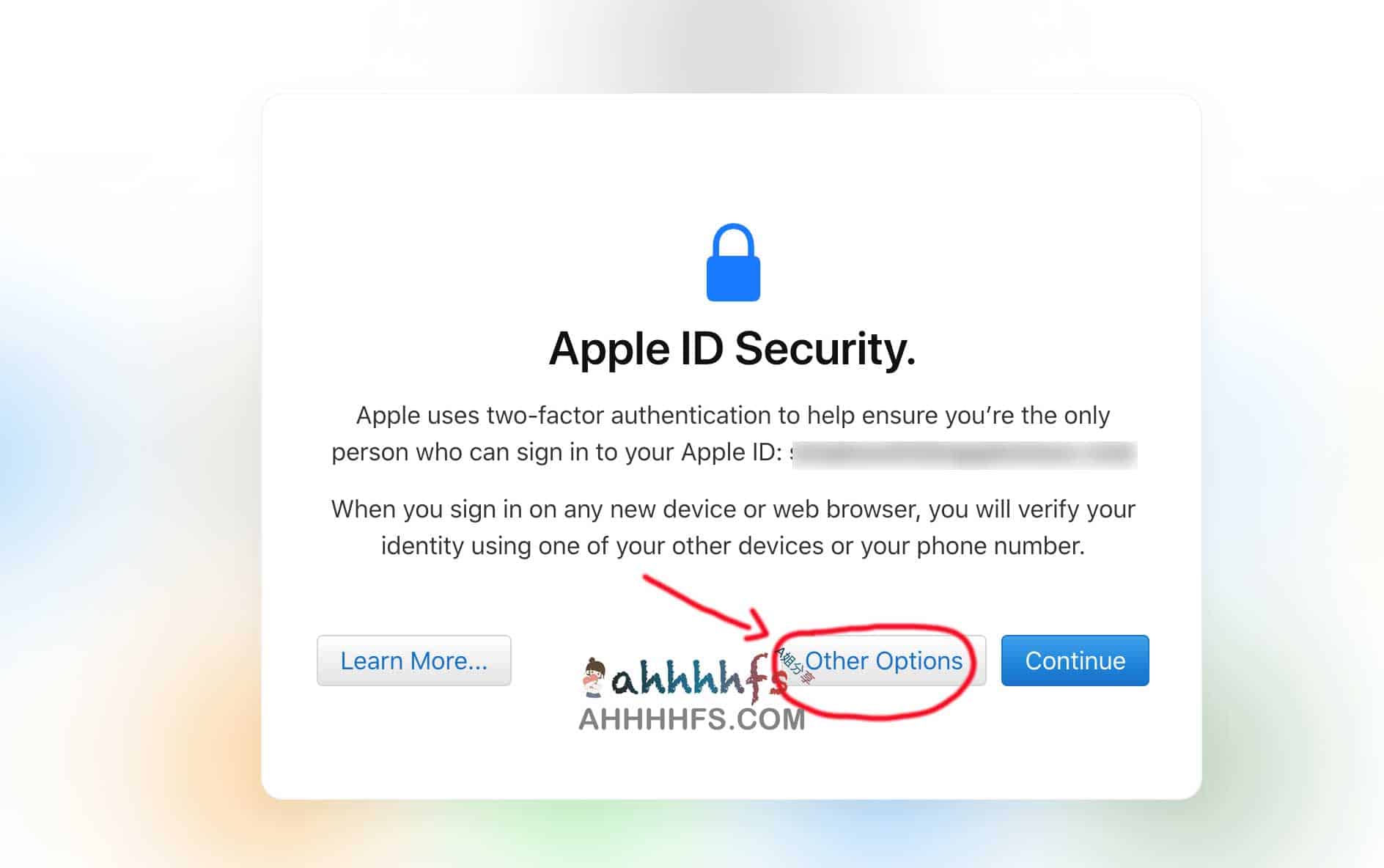Click the blue padlock icon
Image resolution: width=1384 pixels, height=868 pixels.
coord(733,262)
